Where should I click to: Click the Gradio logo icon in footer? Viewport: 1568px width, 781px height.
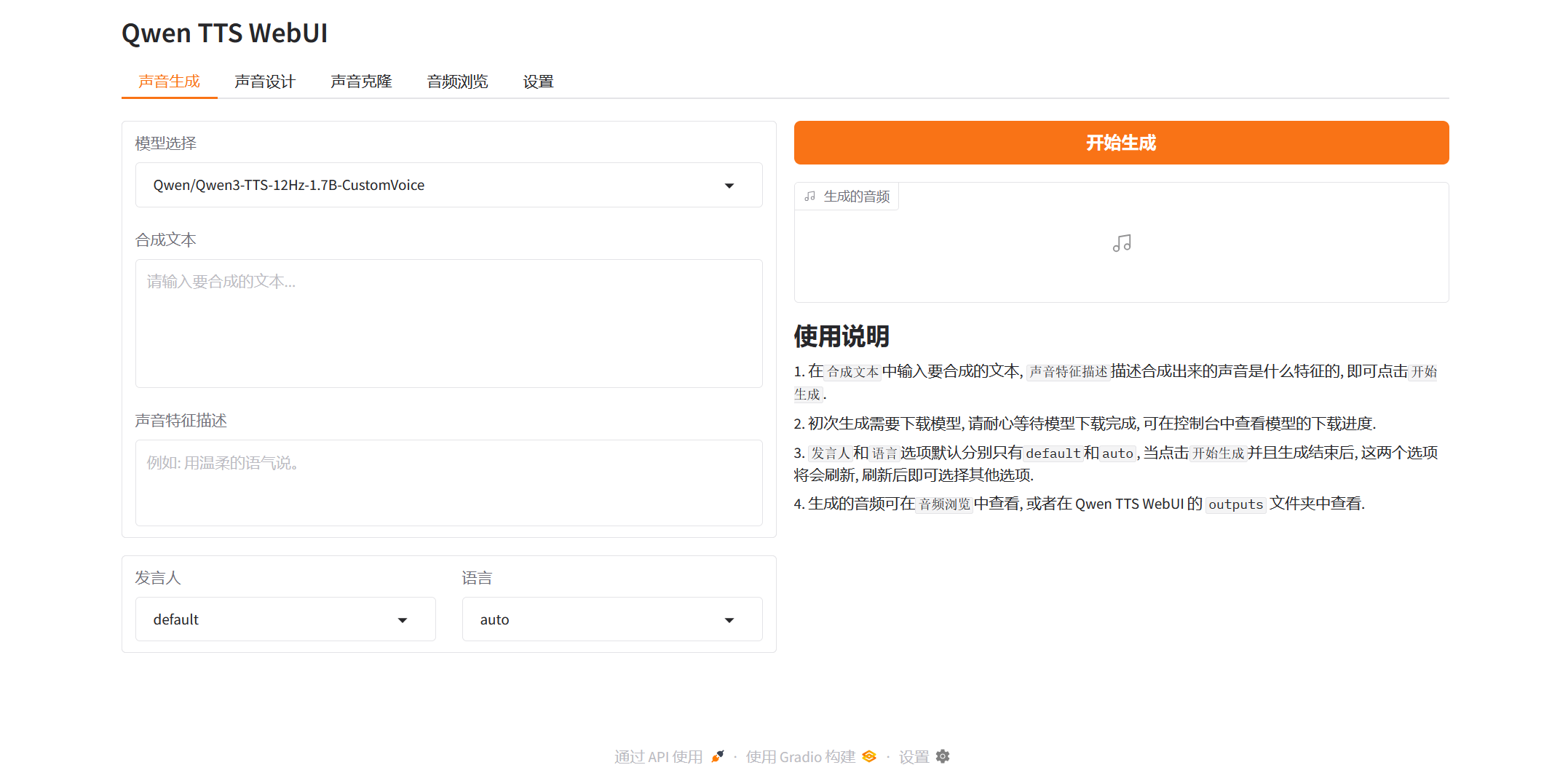pos(869,756)
